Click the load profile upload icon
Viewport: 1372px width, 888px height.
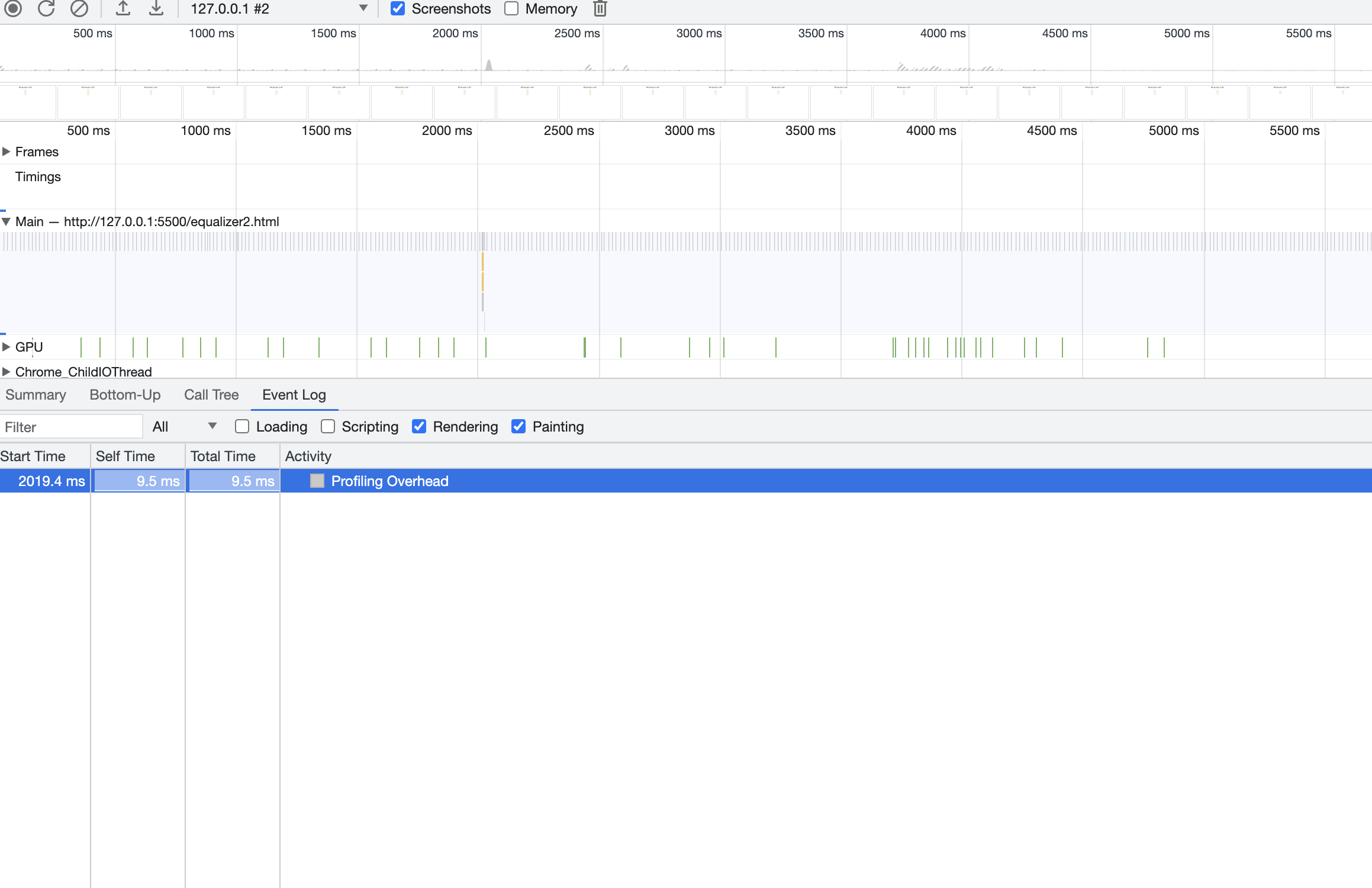(123, 8)
